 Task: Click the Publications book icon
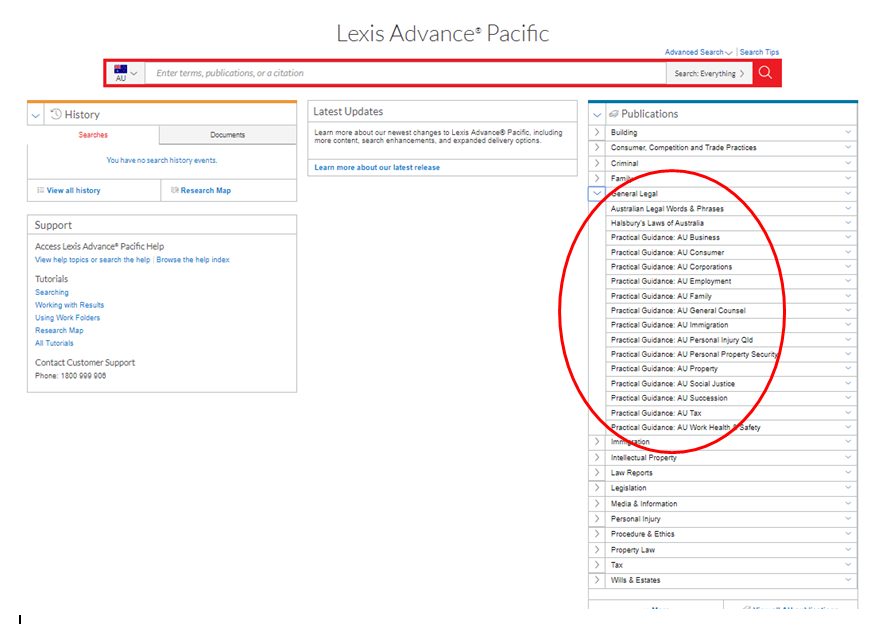(614, 114)
